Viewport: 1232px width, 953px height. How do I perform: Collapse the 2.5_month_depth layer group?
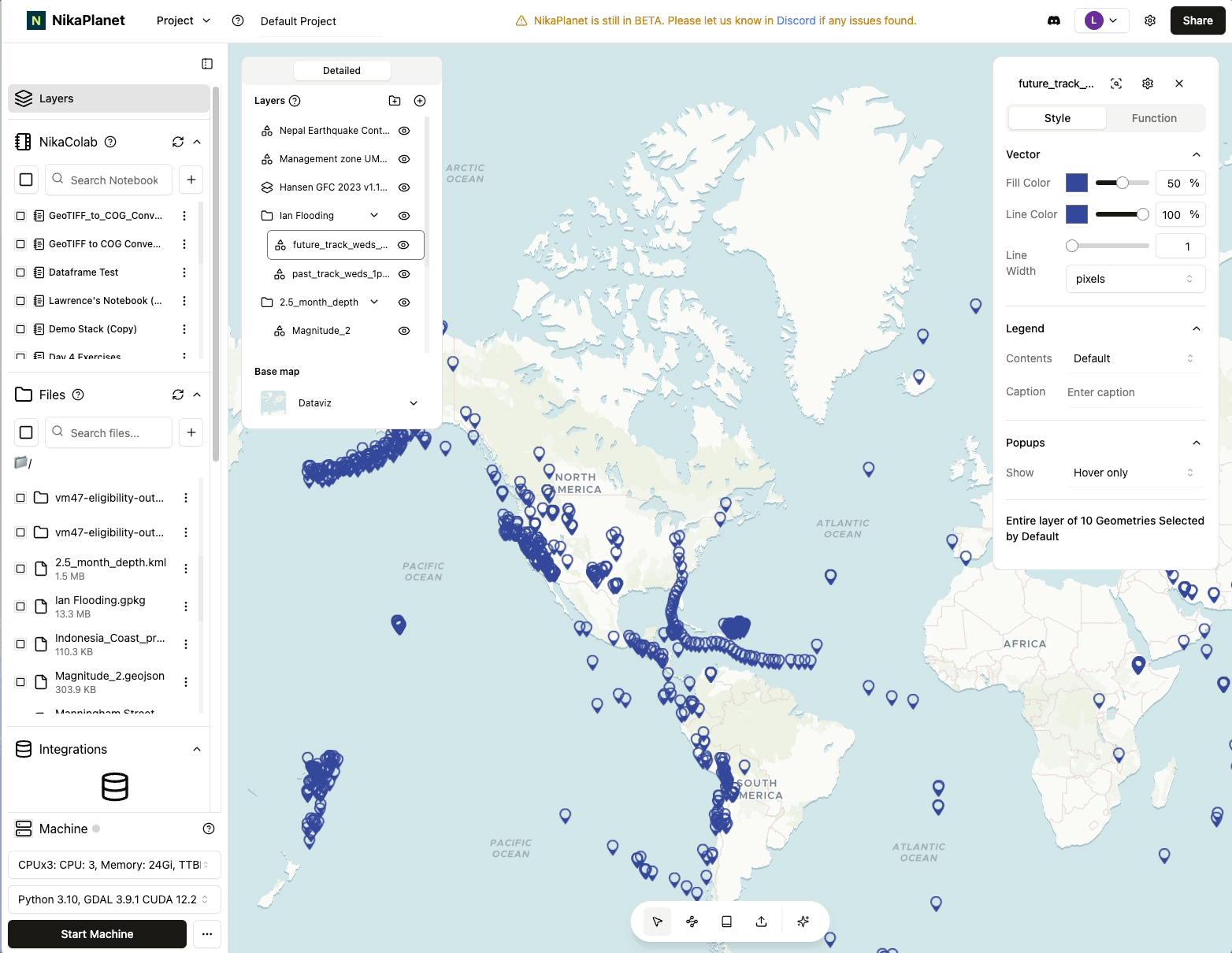click(374, 302)
